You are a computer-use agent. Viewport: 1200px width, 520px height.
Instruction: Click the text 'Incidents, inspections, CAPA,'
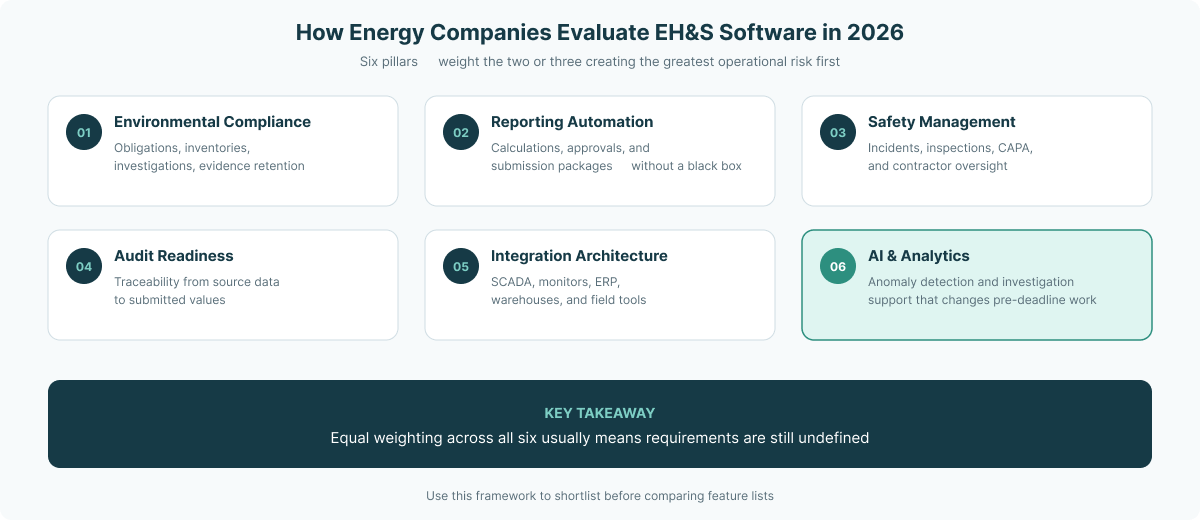950,148
